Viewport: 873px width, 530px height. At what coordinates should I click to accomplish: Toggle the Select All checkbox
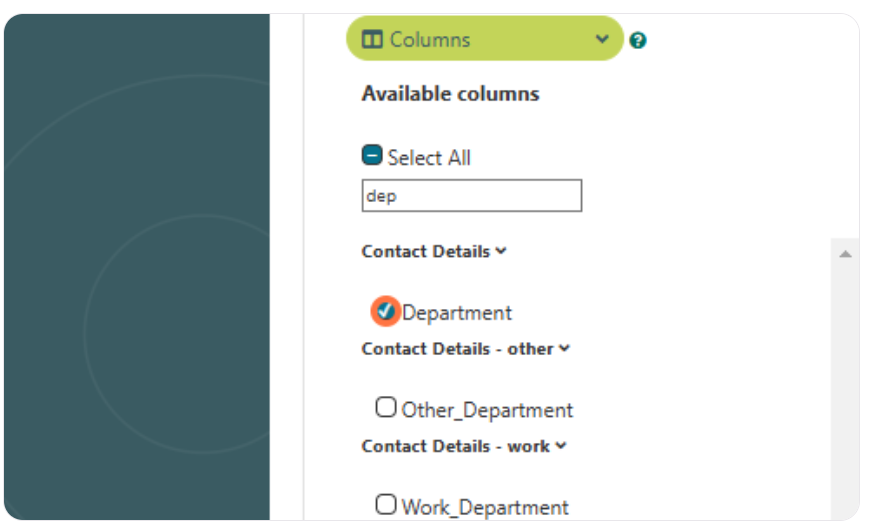[x=372, y=155]
